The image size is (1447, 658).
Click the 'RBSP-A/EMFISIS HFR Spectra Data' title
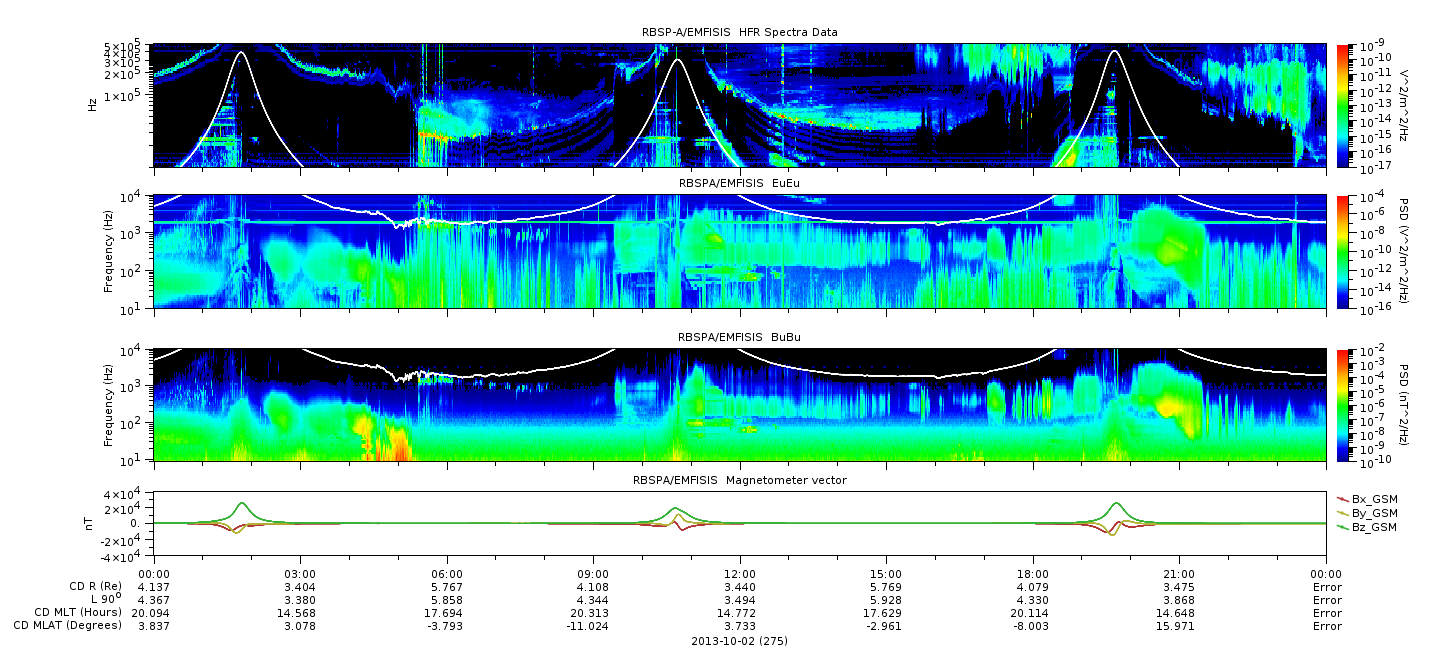point(739,32)
